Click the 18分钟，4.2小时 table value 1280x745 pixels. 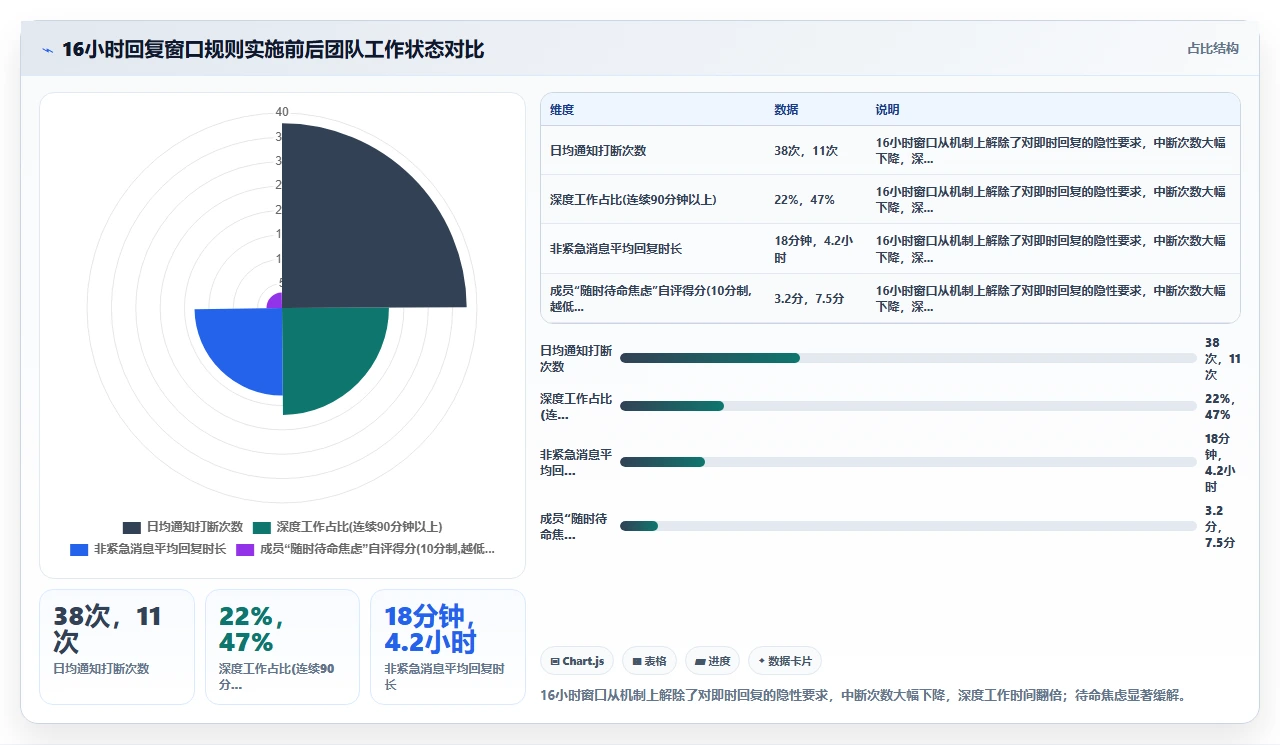(x=813, y=249)
